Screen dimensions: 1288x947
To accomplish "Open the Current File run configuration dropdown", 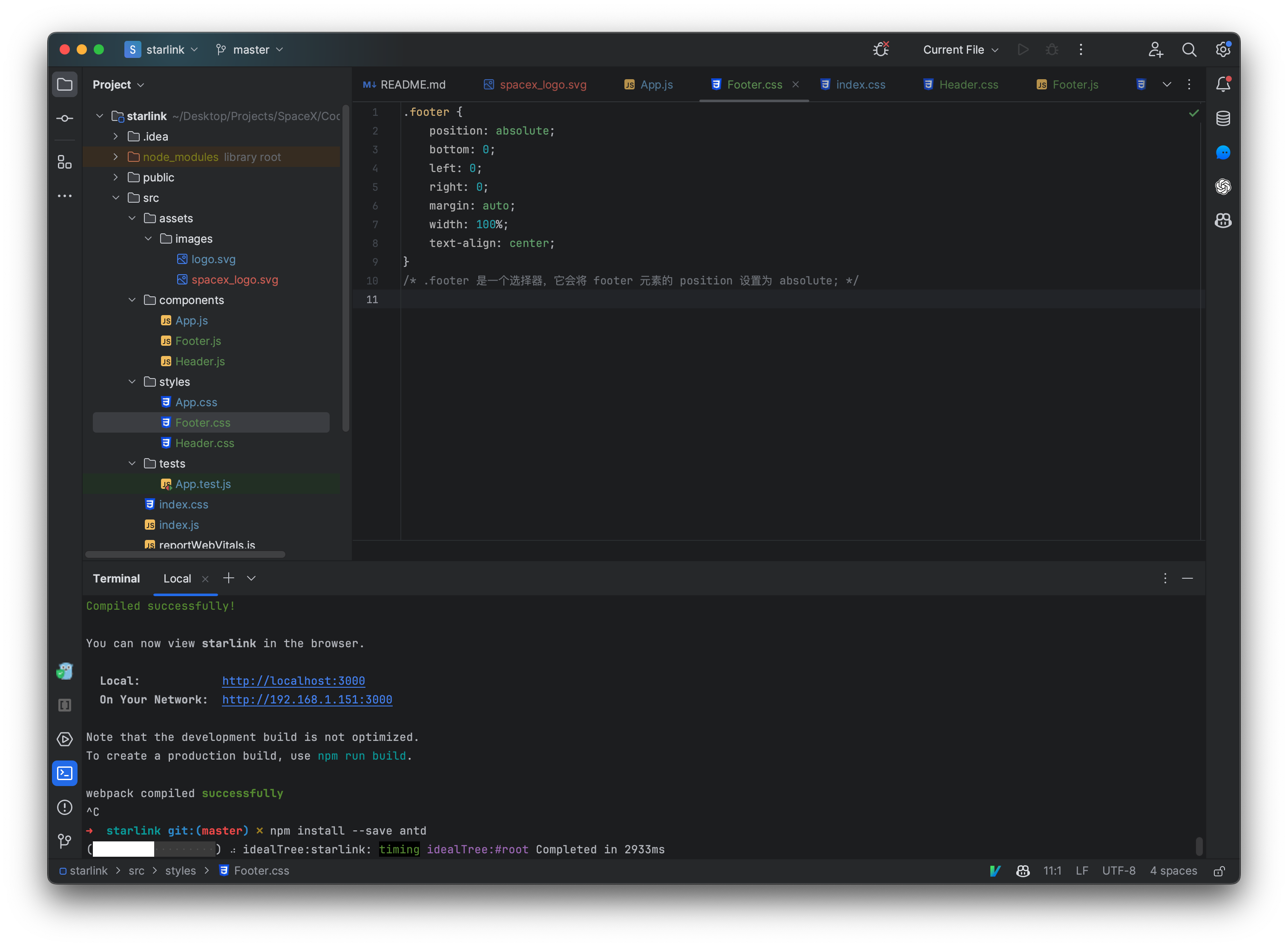I will 960,49.
